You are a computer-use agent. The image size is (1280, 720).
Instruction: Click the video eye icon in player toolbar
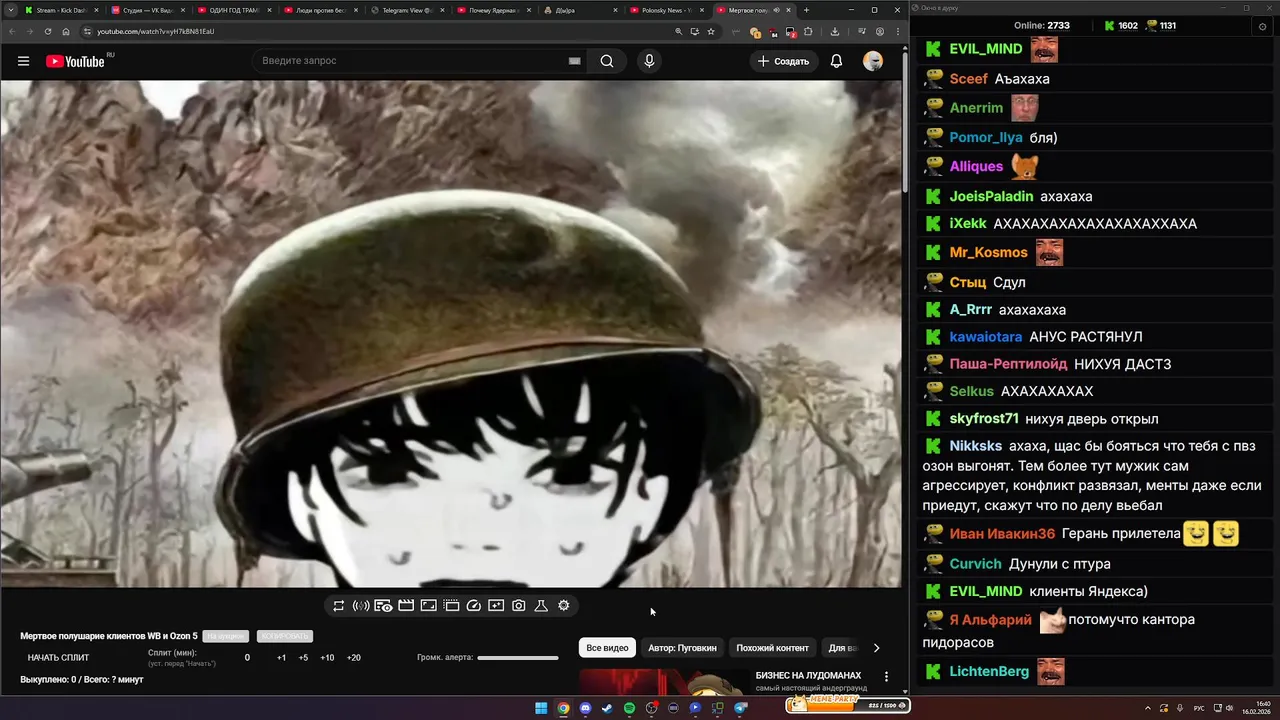point(383,606)
